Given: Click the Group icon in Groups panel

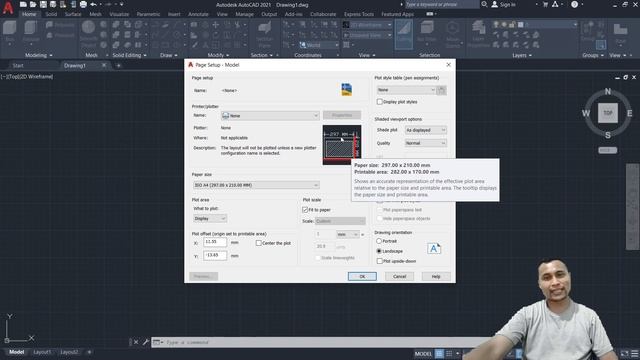Looking at the screenshot, I should [588, 32].
